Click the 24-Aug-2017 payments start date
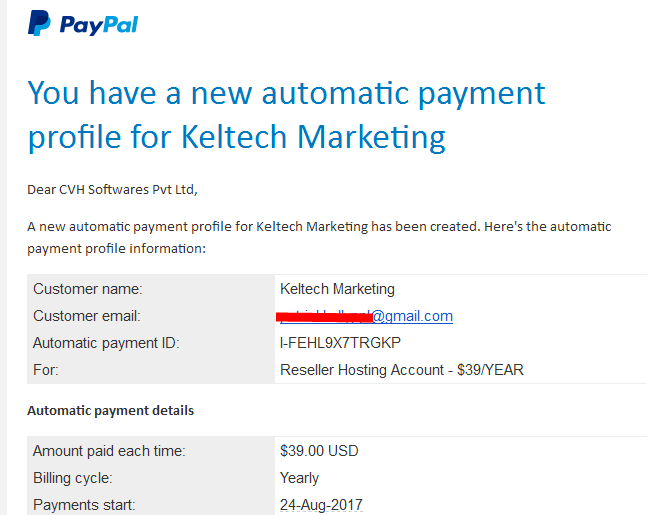This screenshot has height=515, width=649. tap(321, 505)
